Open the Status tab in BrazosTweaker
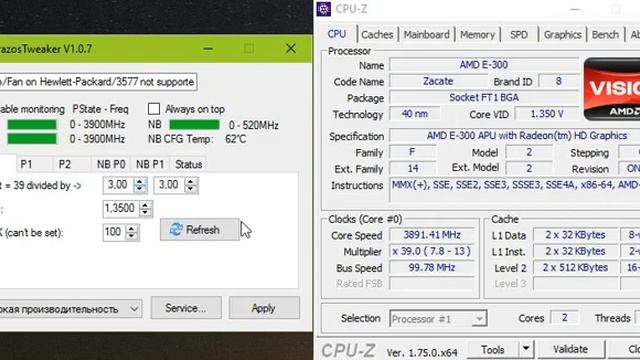The width and height of the screenshot is (640, 360). point(189,164)
